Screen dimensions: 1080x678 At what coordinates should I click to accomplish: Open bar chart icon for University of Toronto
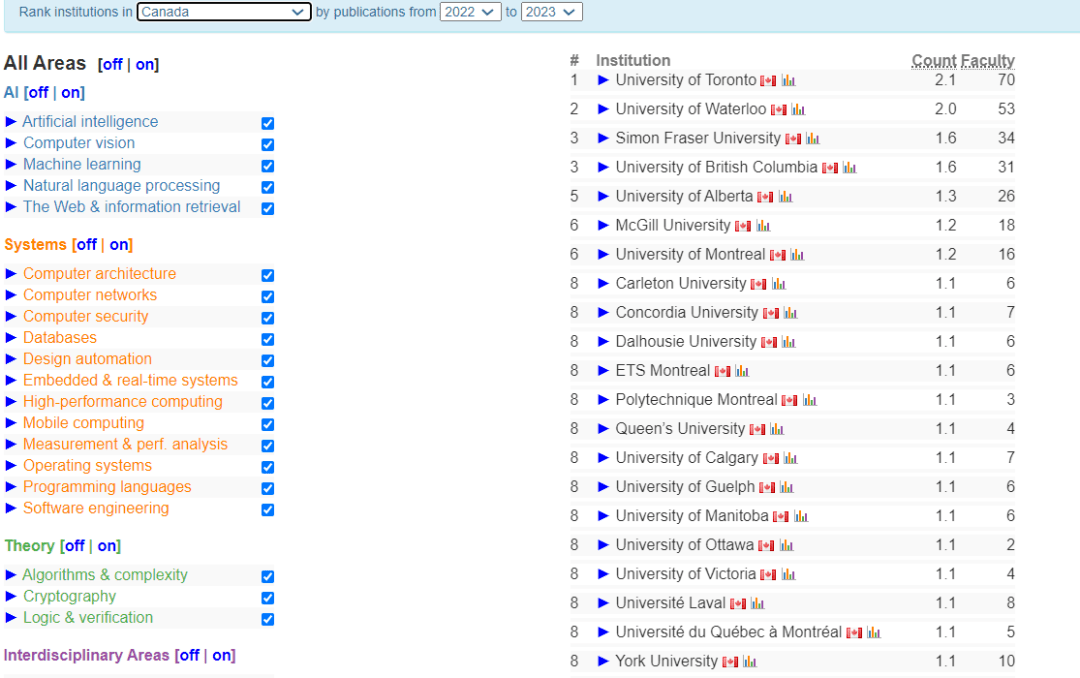(789, 81)
